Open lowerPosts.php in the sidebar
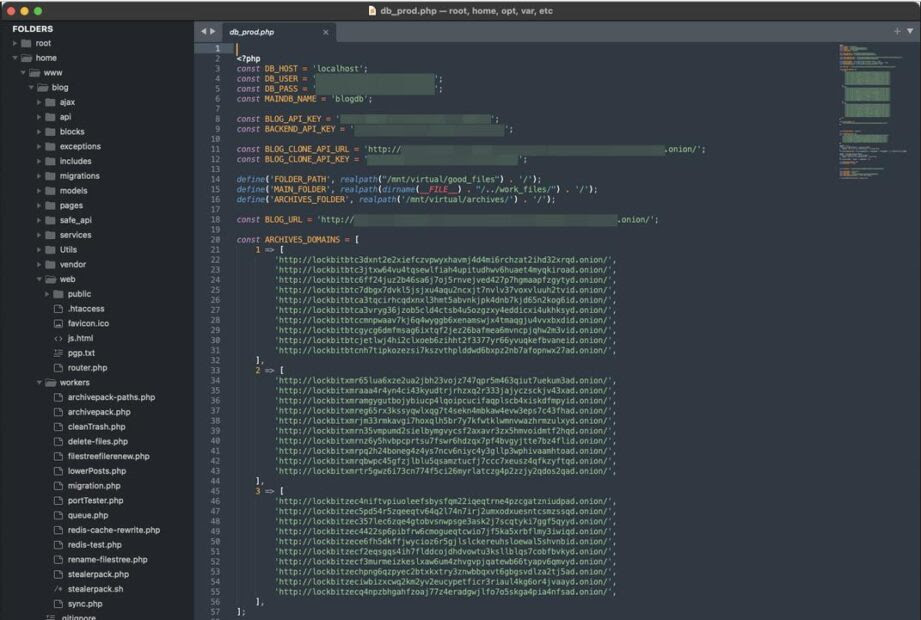 click(97, 471)
